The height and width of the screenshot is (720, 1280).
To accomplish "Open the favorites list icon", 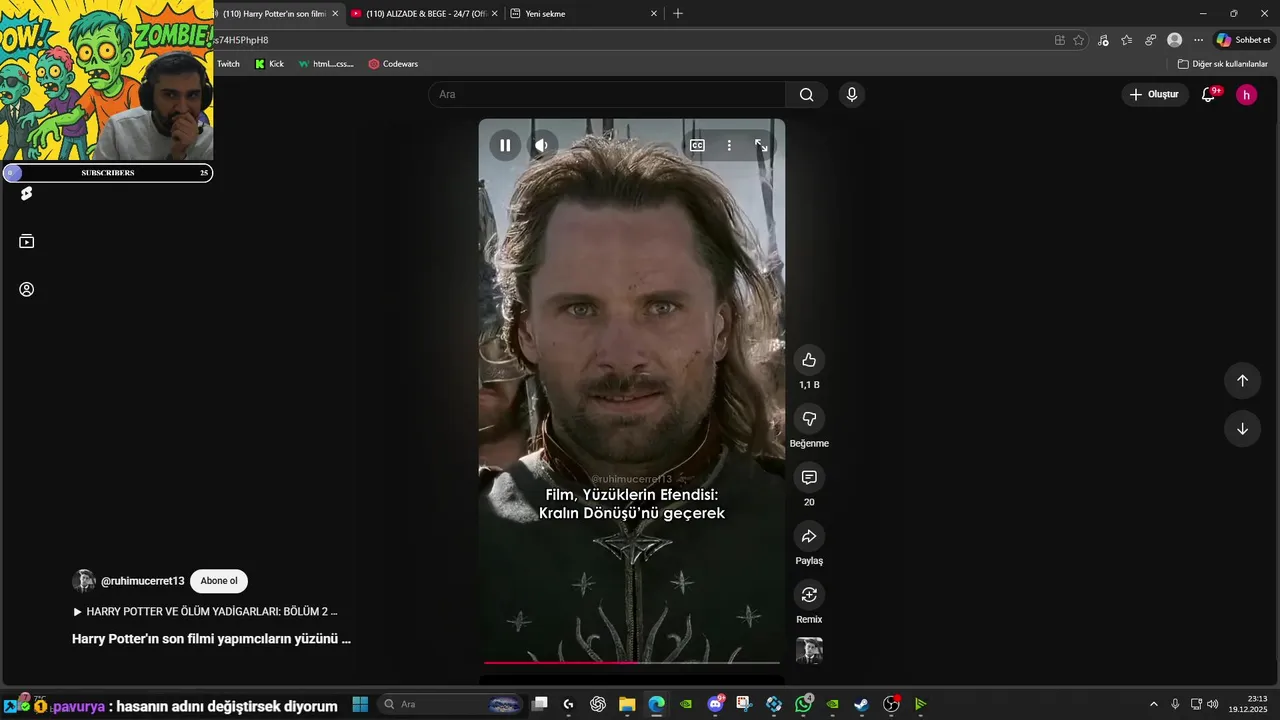I will [x=1127, y=40].
